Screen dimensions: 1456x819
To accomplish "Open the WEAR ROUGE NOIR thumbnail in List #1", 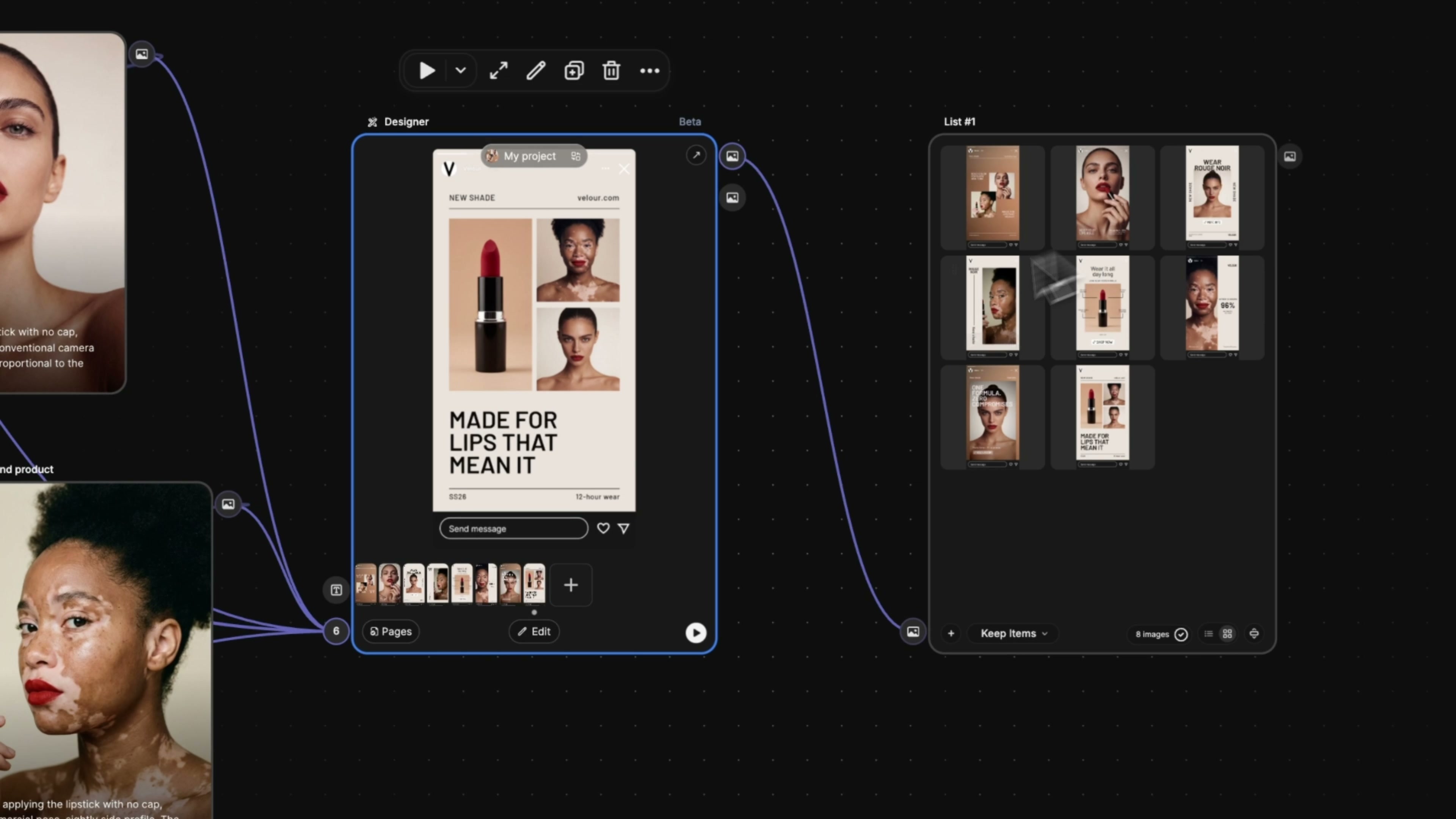I will pos(1213,197).
